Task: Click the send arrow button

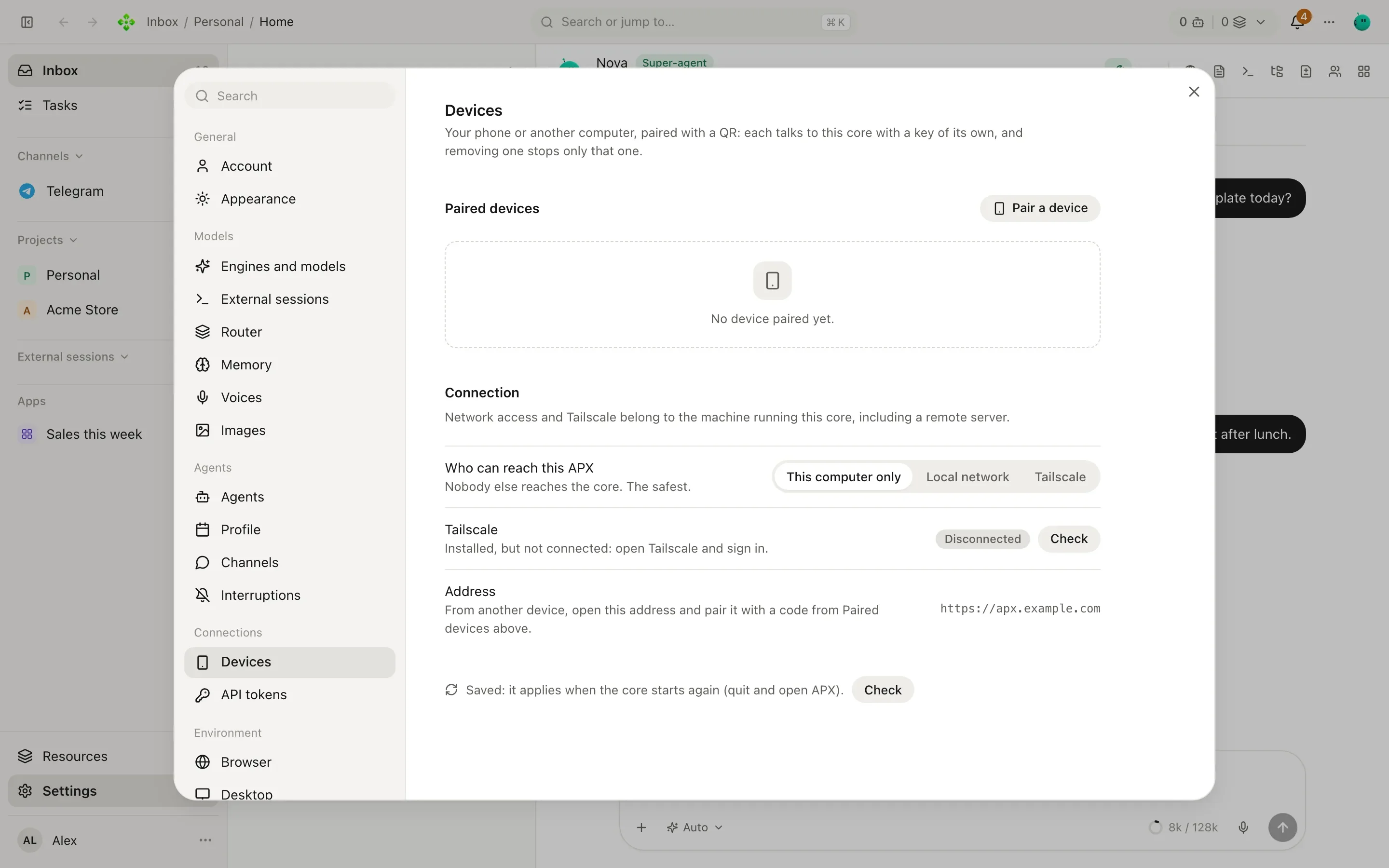Action: pos(1283,827)
